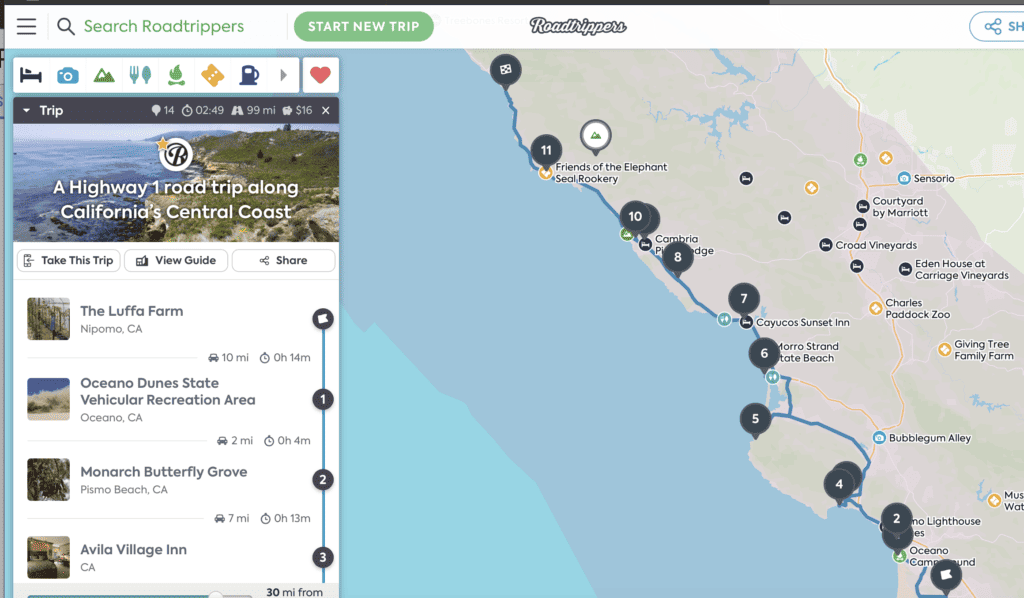
Task: Select stop 1 timeline marker
Action: point(323,399)
